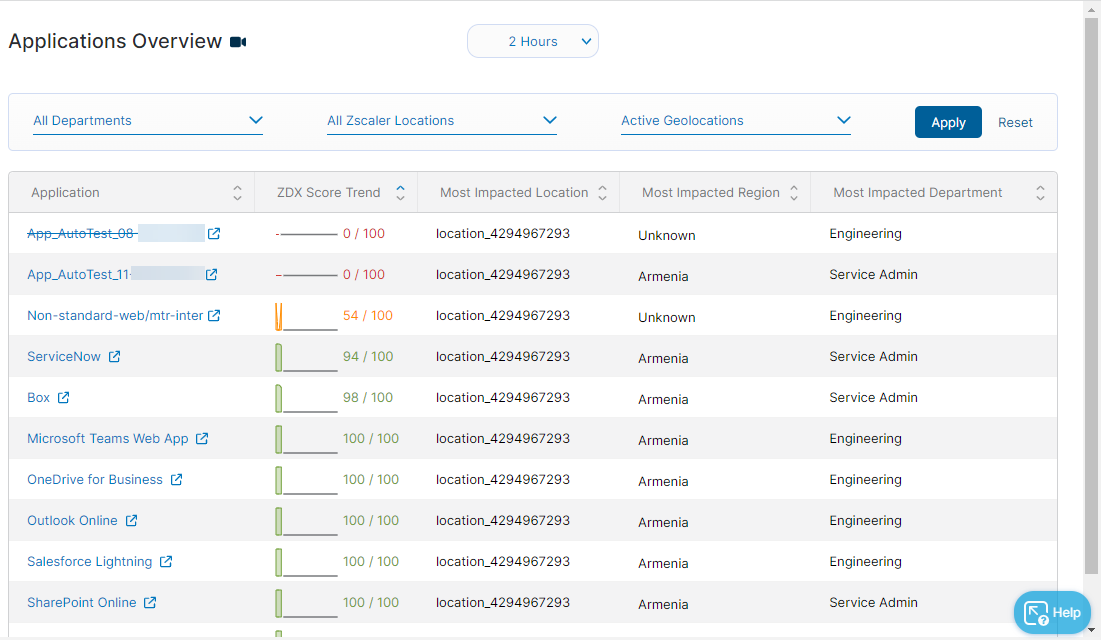
Task: Open Microsoft Teams Web App external link icon
Action: tap(202, 439)
